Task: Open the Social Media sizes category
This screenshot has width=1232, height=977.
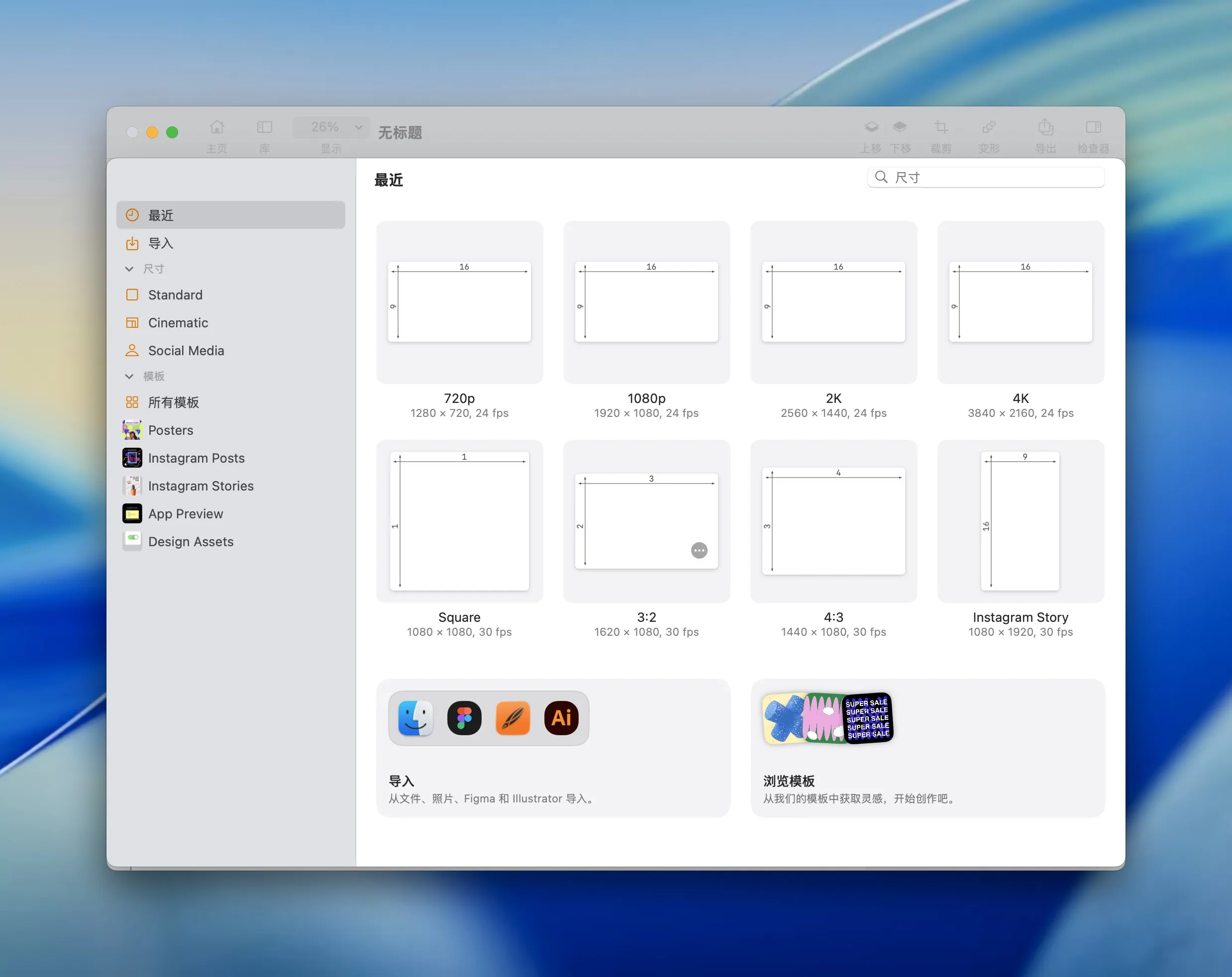Action: pos(231,351)
